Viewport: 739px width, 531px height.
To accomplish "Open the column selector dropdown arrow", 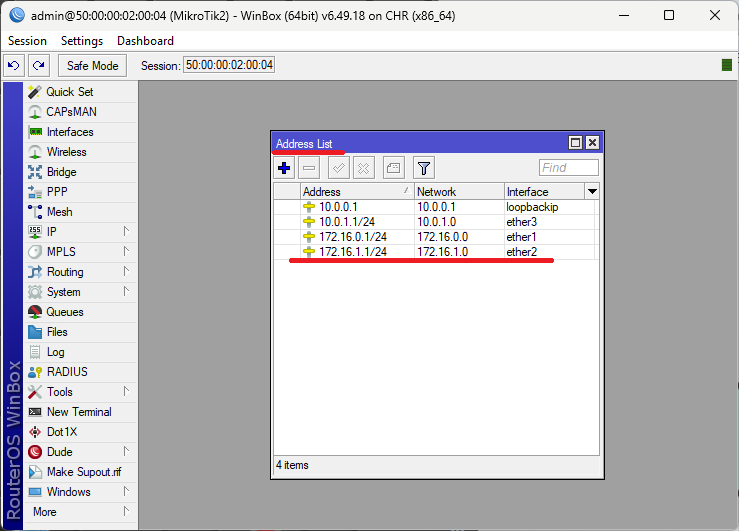I will [592, 191].
